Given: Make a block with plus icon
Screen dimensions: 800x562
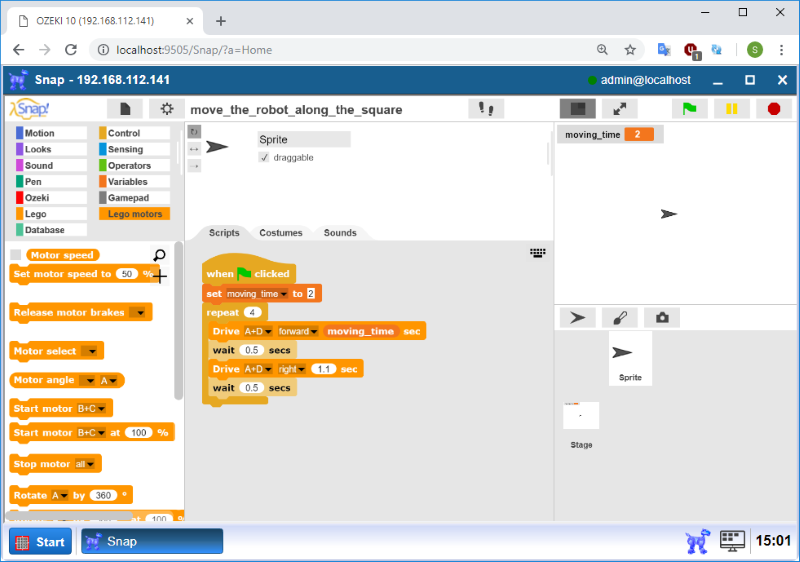Looking at the screenshot, I should point(160,276).
